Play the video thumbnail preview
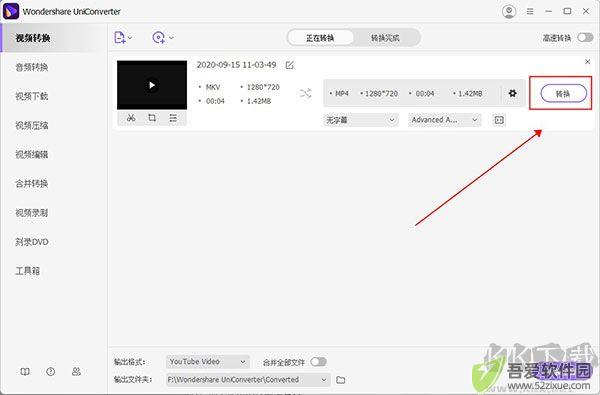 click(152, 85)
